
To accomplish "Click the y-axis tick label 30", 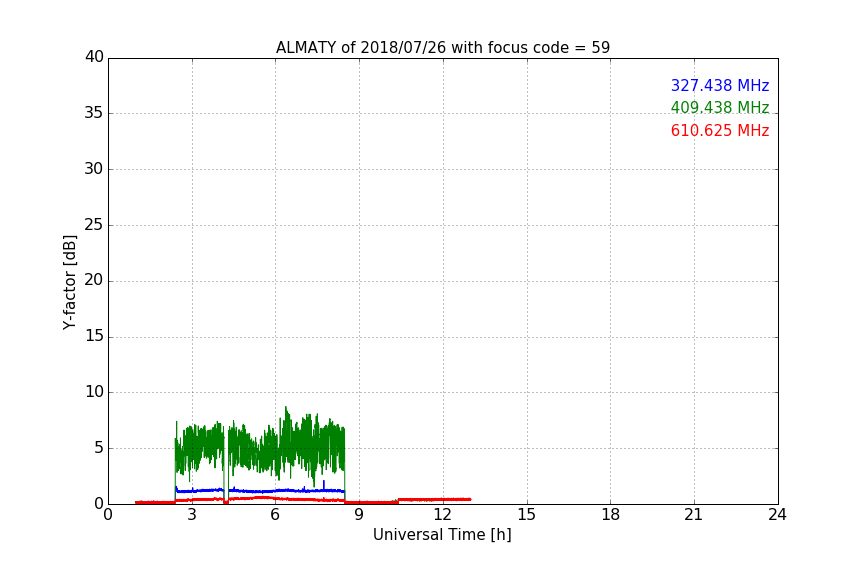I will coord(94,169).
